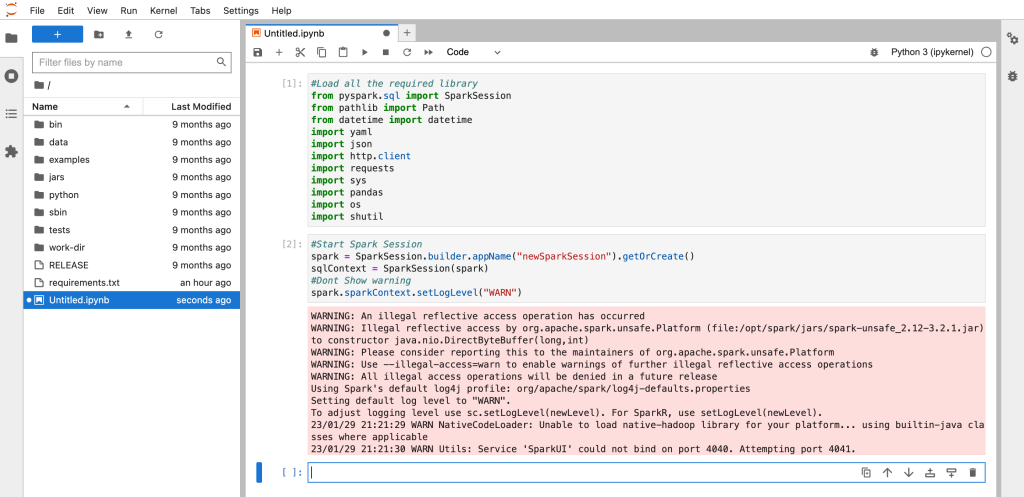Interrupt the kernel with the stop icon
Screen dimensions: 1024x497
pyautogui.click(x=386, y=52)
